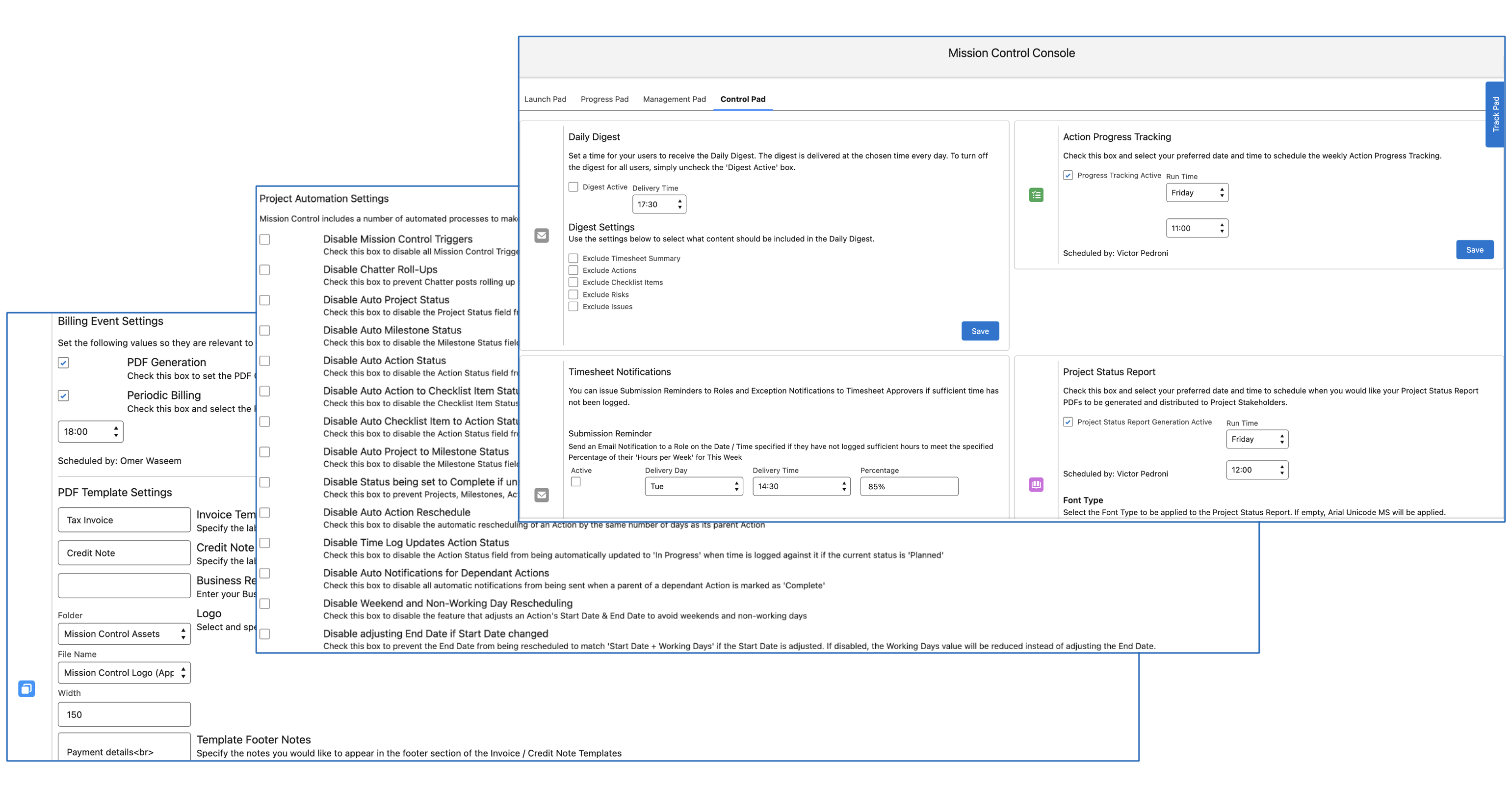Click the blue Billing Event Settings icon
The height and width of the screenshot is (790, 1512).
26,688
